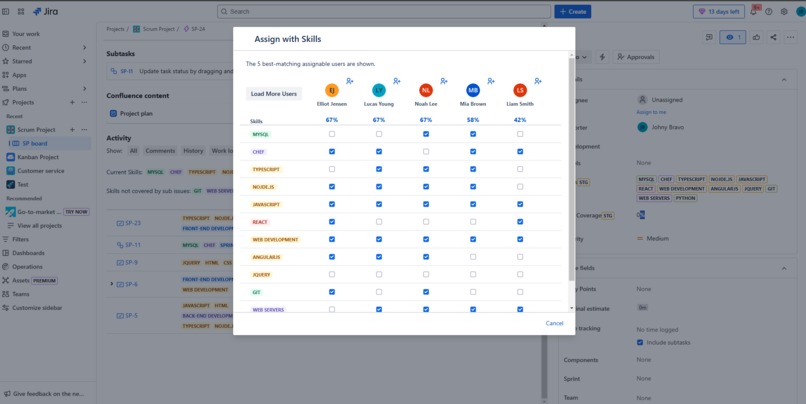Check TYPESCRIPT for Liam Smith
The height and width of the screenshot is (404, 806).
[x=520, y=169]
